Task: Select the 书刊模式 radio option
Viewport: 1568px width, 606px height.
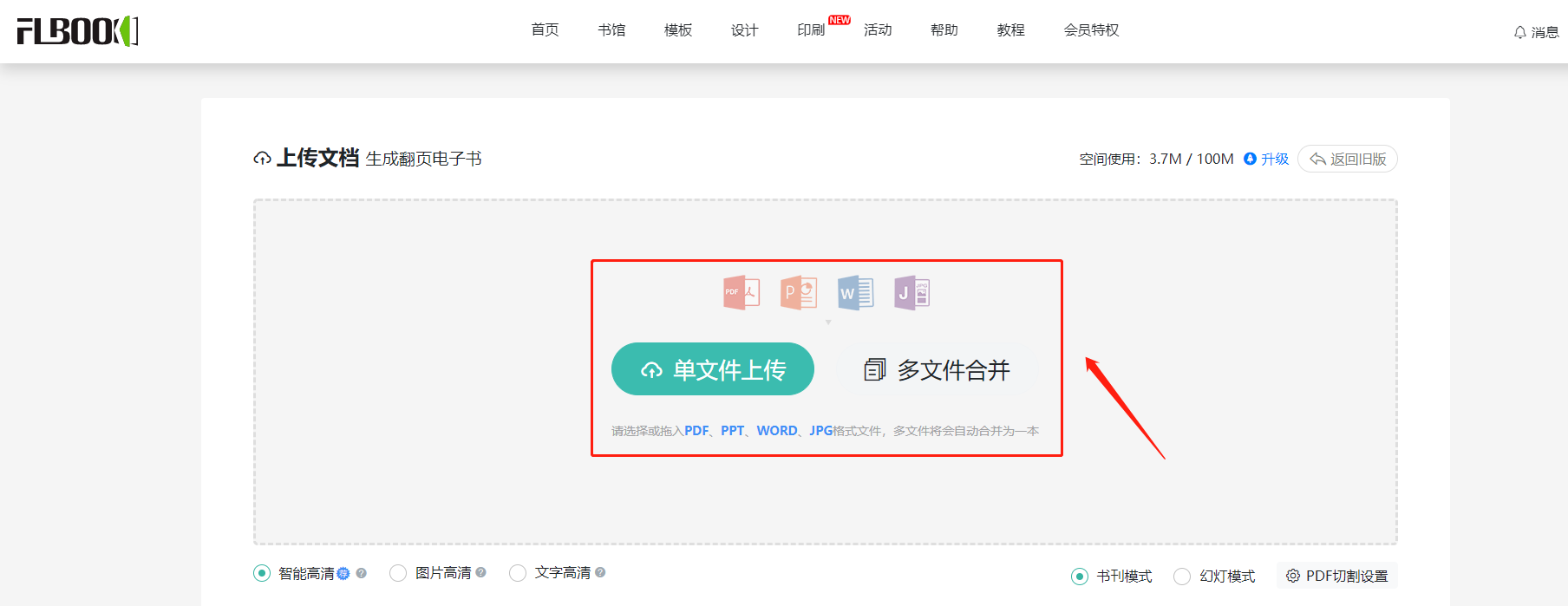Action: coord(1080,577)
